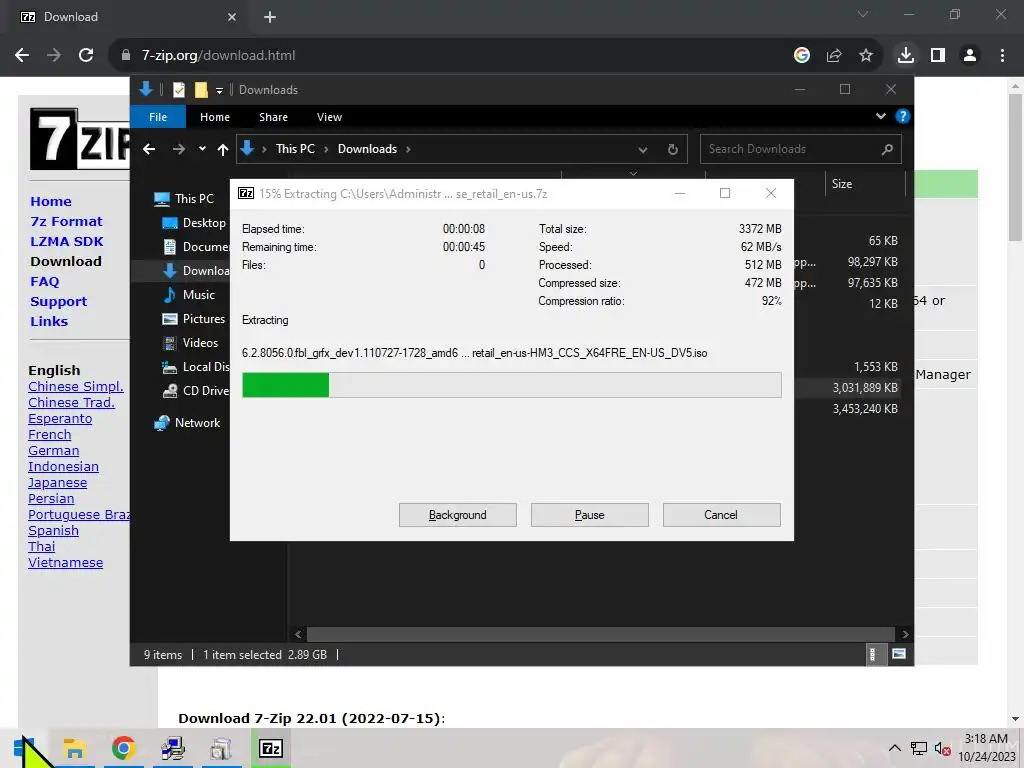Click Downloads in address breadcrumb
Screen dimensions: 1024x768
367,149
